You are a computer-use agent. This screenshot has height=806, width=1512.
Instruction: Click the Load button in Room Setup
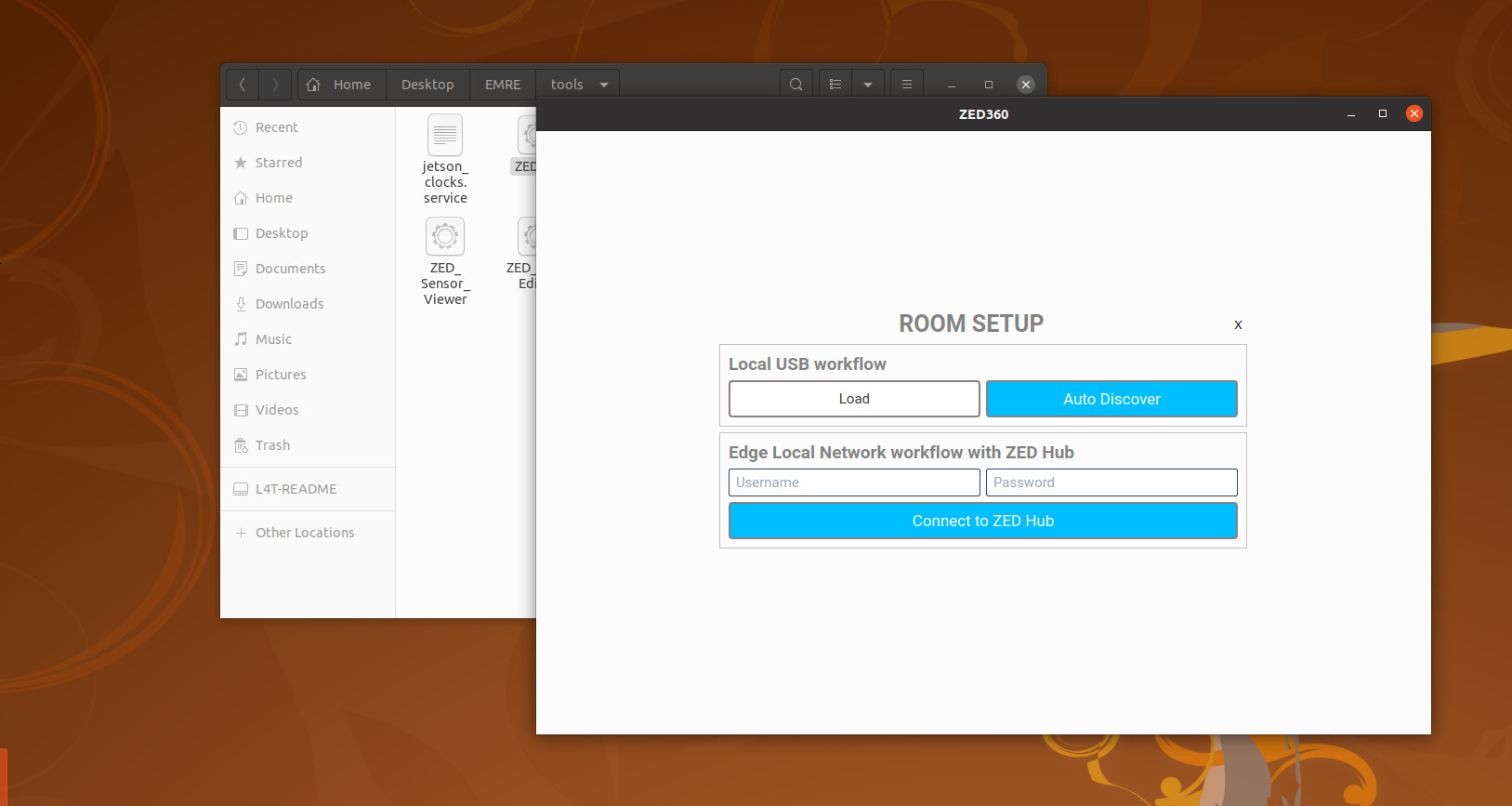pyautogui.click(x=854, y=399)
